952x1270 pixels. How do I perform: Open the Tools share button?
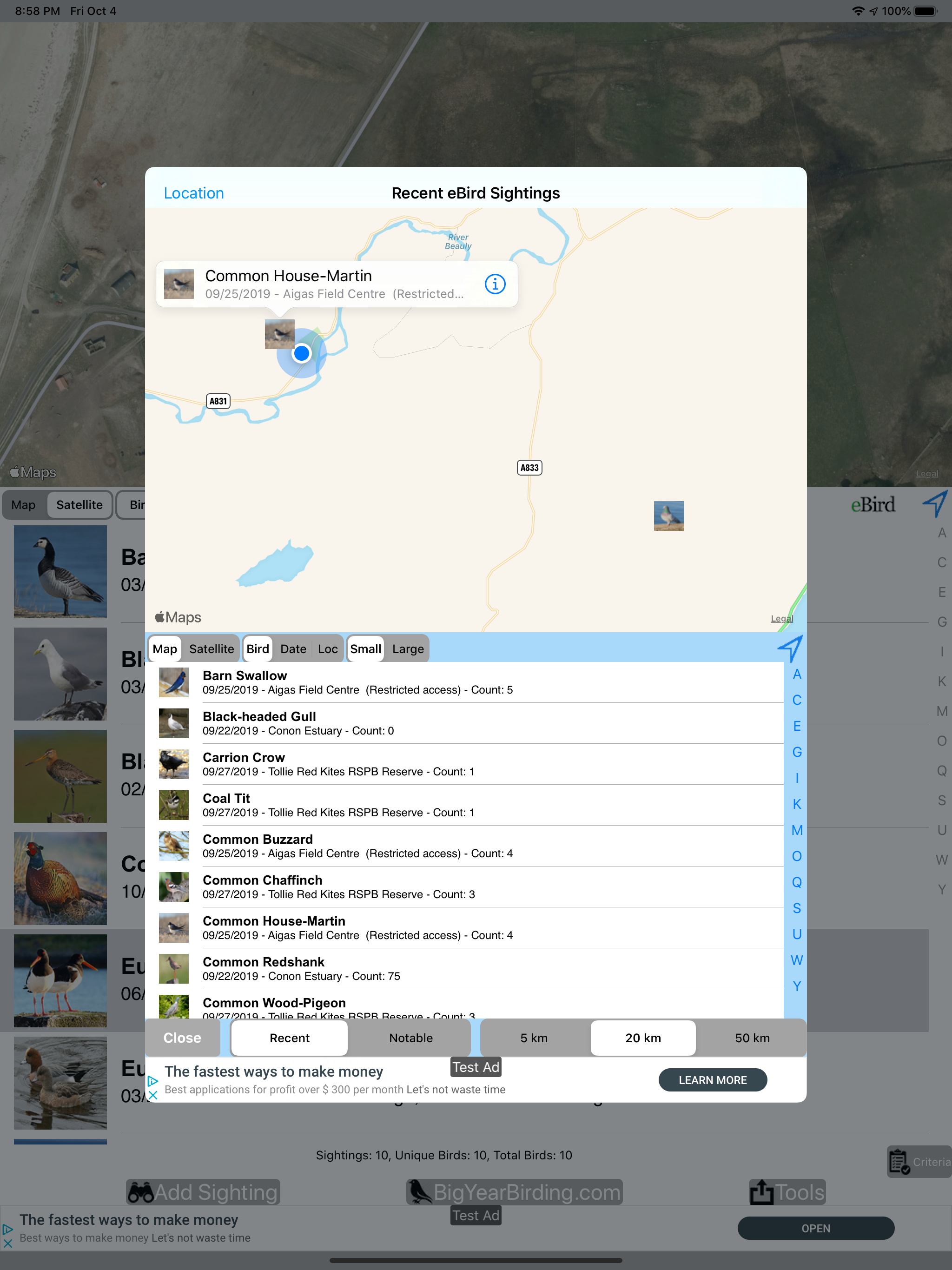pos(787,1192)
